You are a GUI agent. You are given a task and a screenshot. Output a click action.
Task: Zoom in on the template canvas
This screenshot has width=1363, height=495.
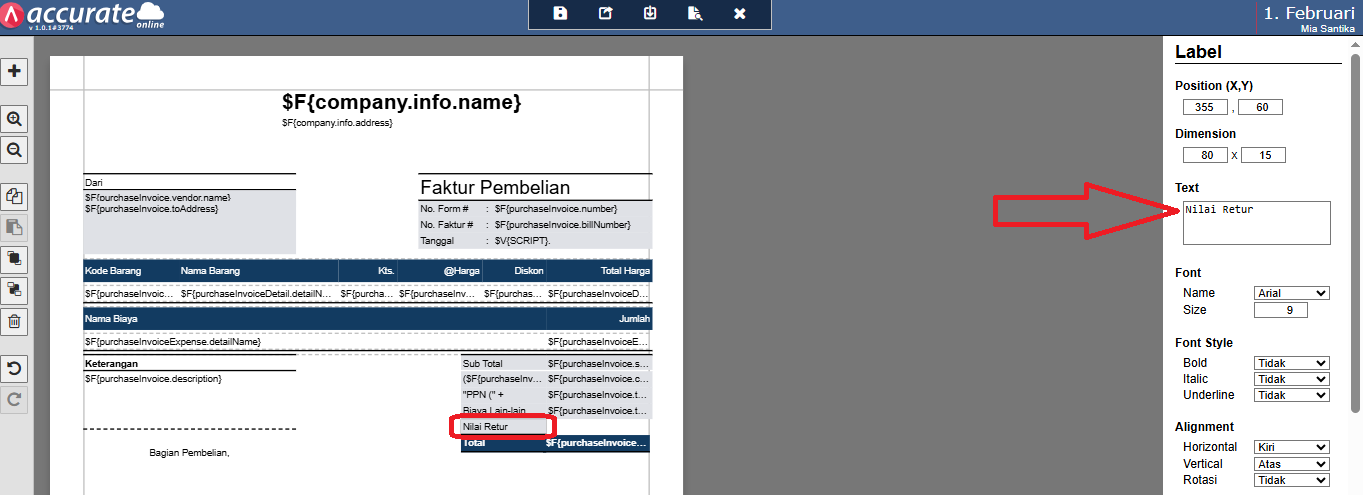pyautogui.click(x=15, y=119)
